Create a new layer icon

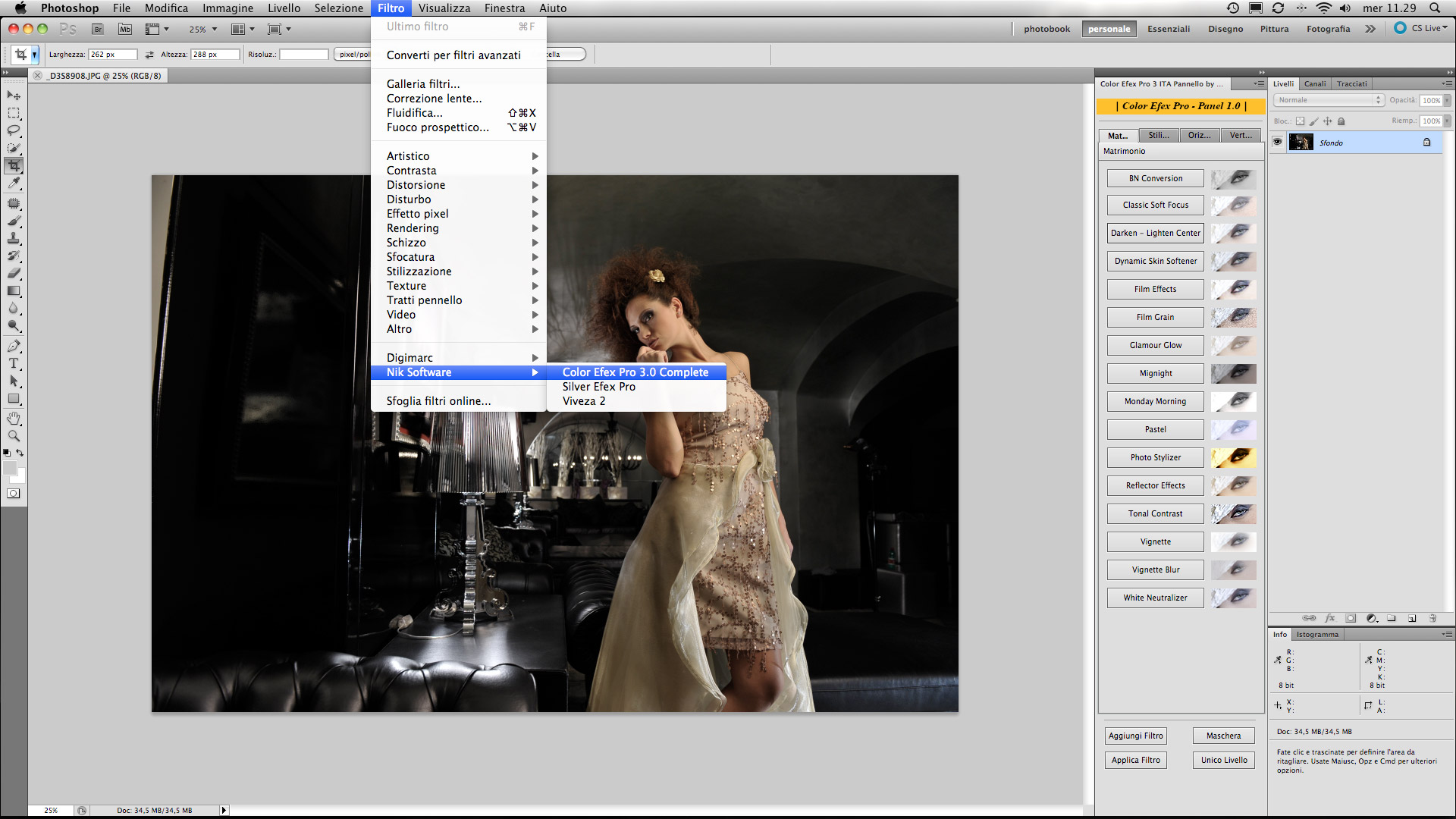1412,618
